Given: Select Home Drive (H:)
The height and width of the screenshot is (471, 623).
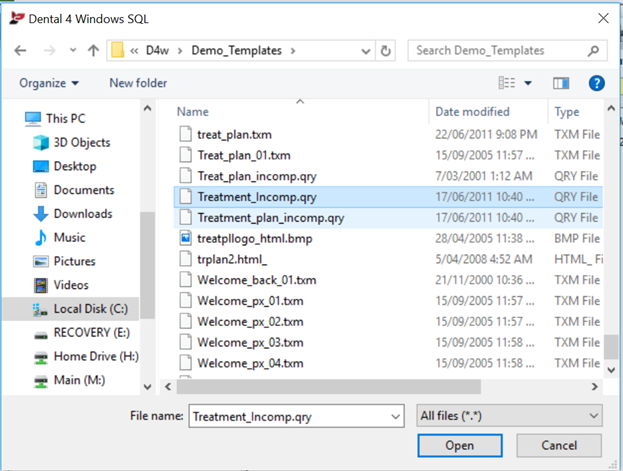Looking at the screenshot, I should 86,356.
